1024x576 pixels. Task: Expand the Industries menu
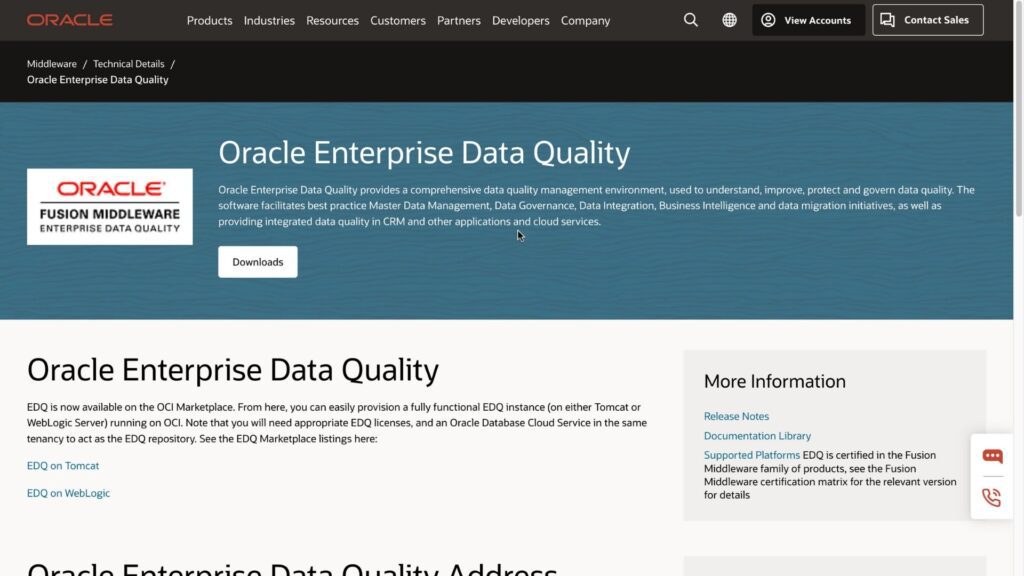(269, 20)
